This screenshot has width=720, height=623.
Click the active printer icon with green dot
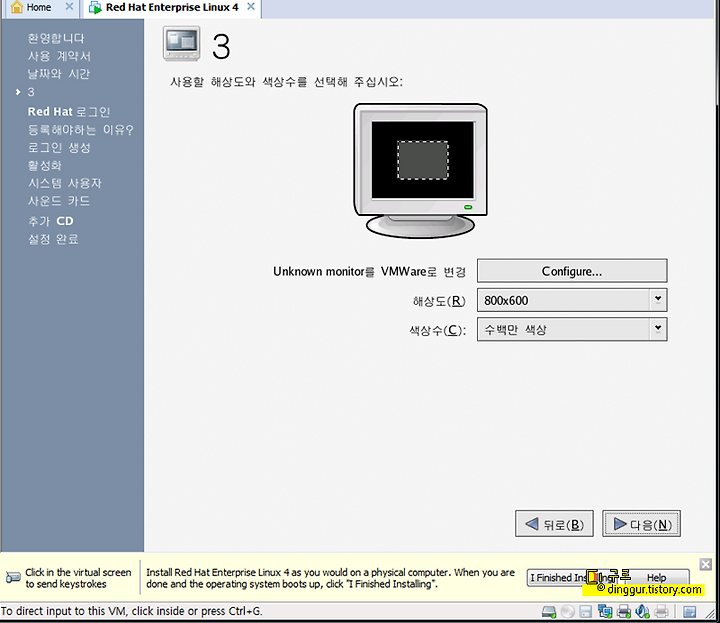click(624, 612)
